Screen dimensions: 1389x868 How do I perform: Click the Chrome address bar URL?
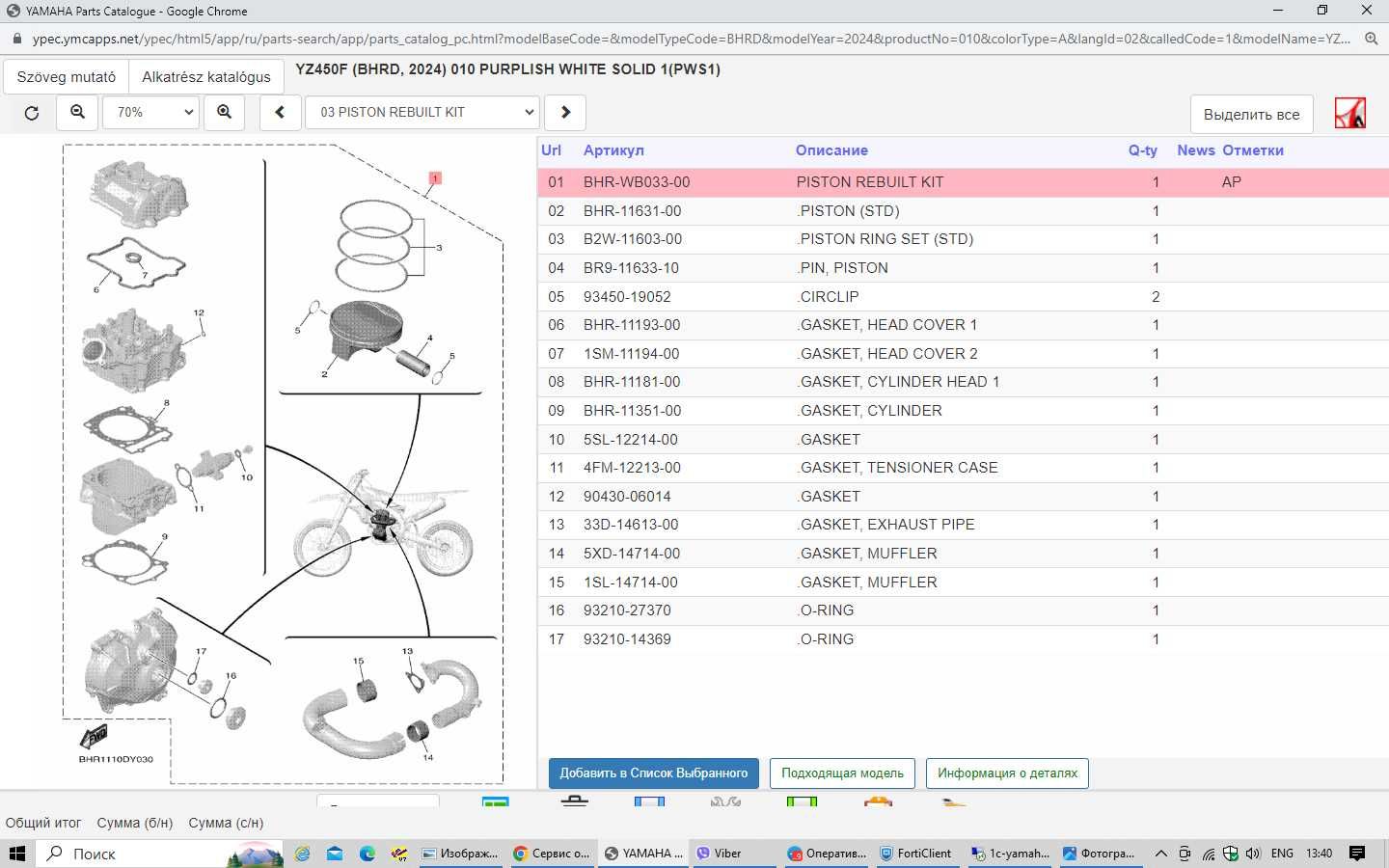pos(691,40)
